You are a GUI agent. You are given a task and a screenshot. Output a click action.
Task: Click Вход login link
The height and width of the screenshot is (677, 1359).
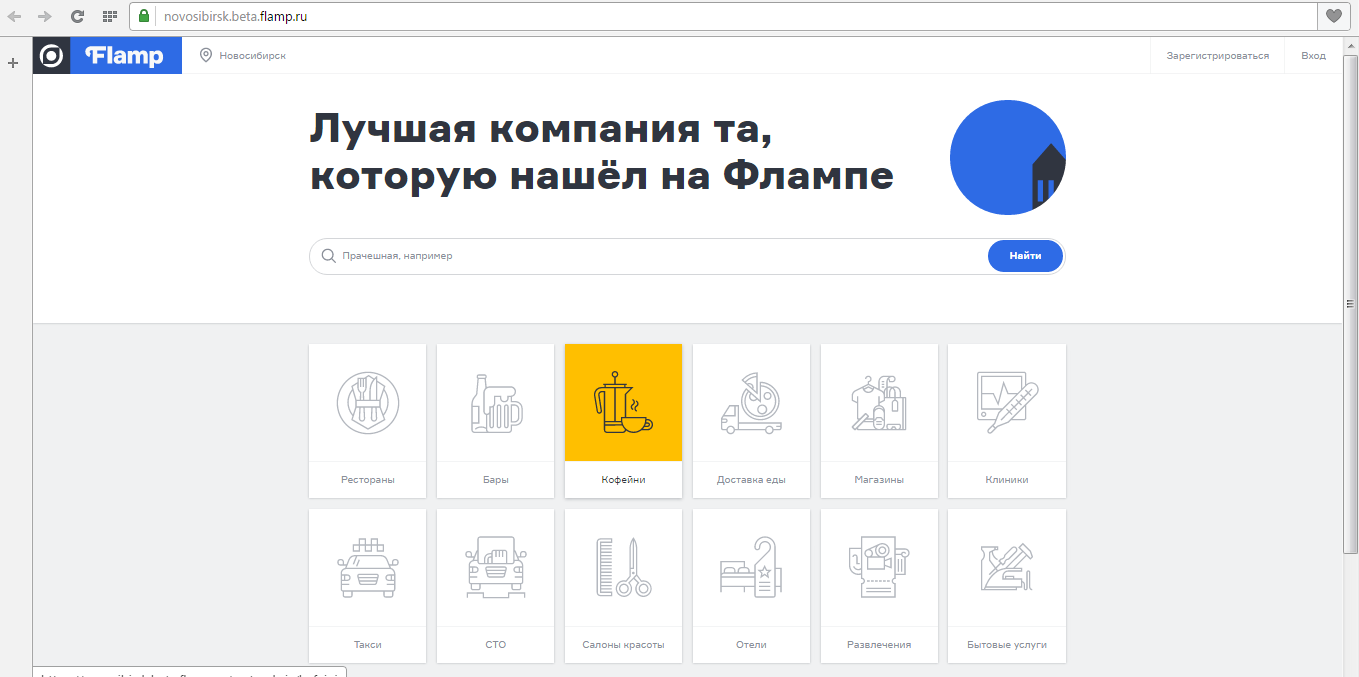[1313, 56]
